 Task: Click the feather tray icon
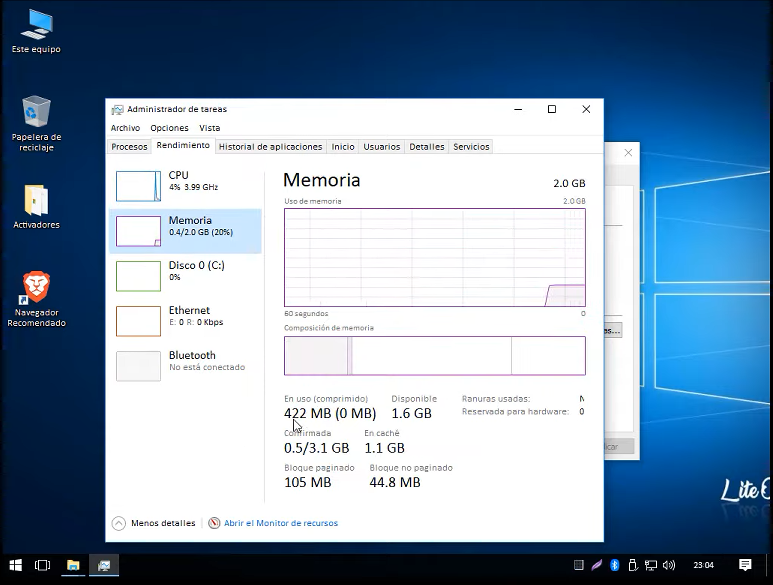point(597,565)
